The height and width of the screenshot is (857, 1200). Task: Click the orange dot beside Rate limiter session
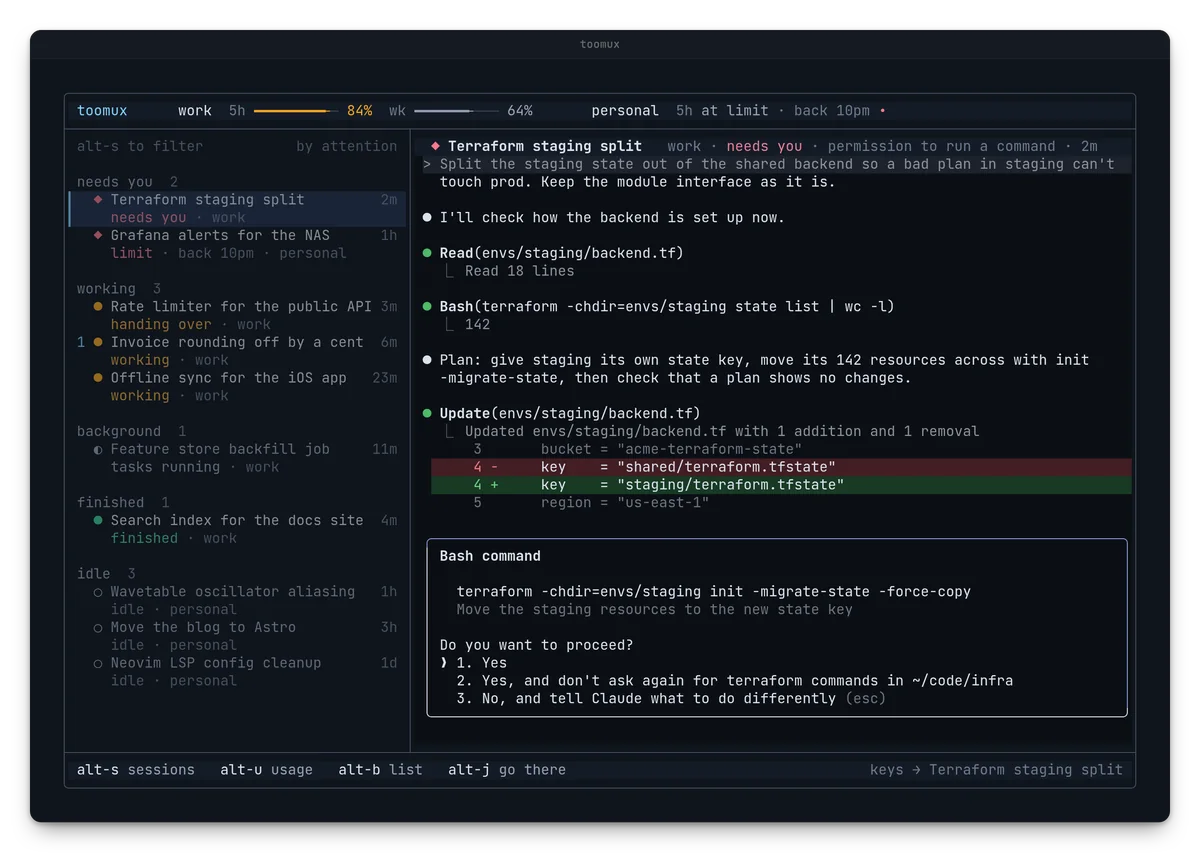pos(98,307)
